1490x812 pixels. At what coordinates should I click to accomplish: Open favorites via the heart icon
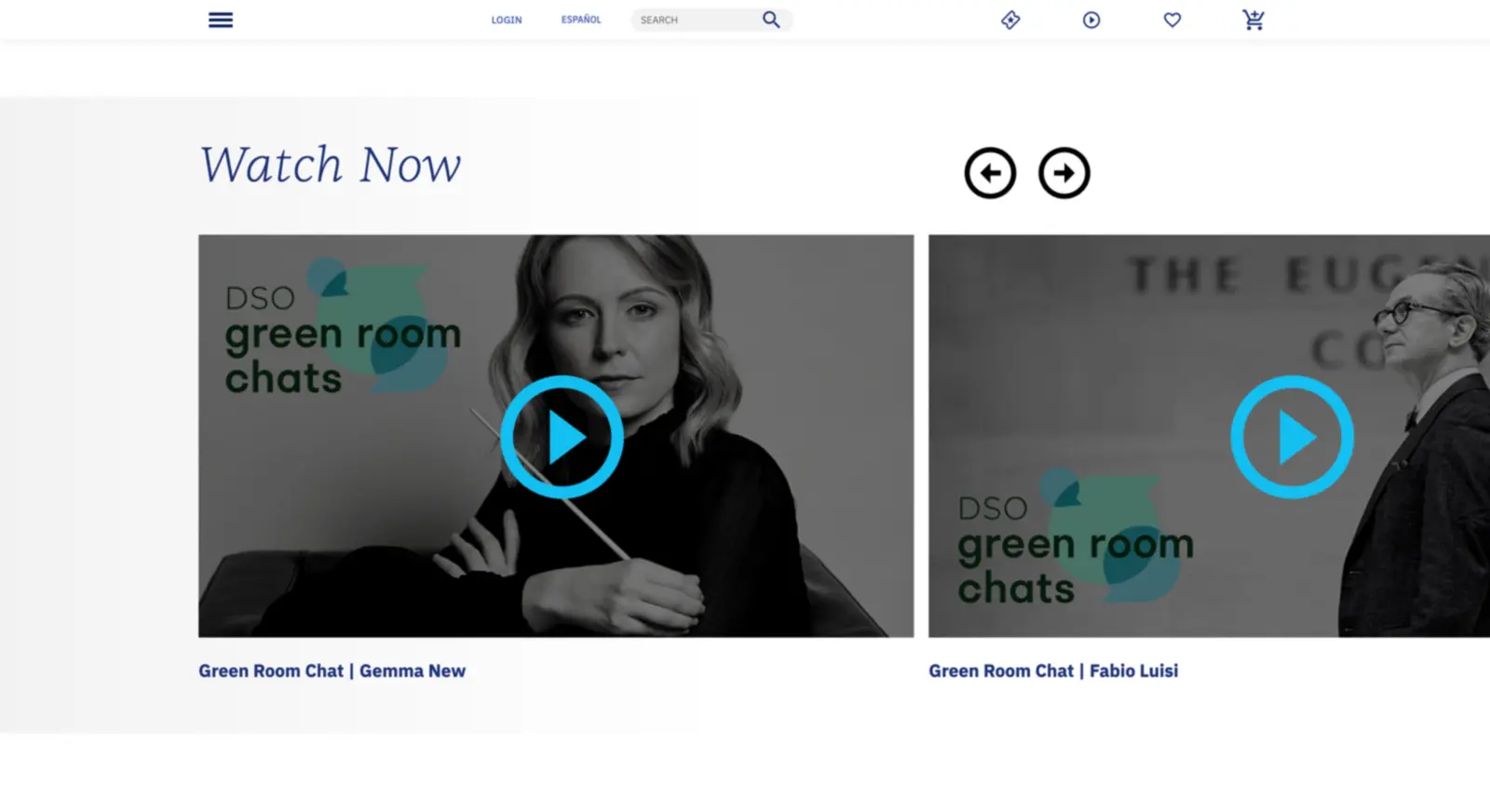click(1172, 20)
